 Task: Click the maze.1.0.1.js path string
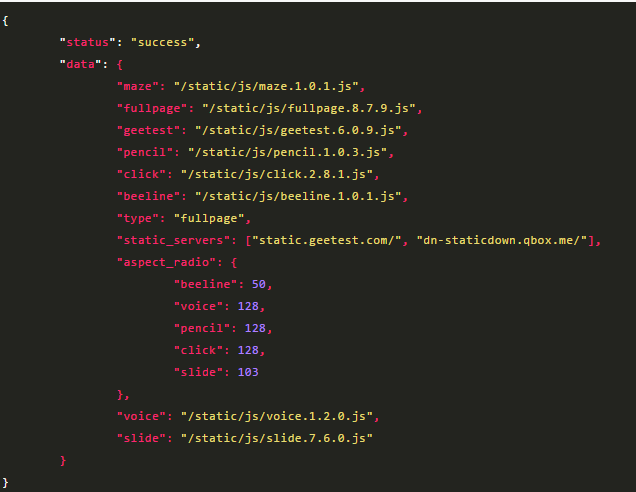point(268,87)
